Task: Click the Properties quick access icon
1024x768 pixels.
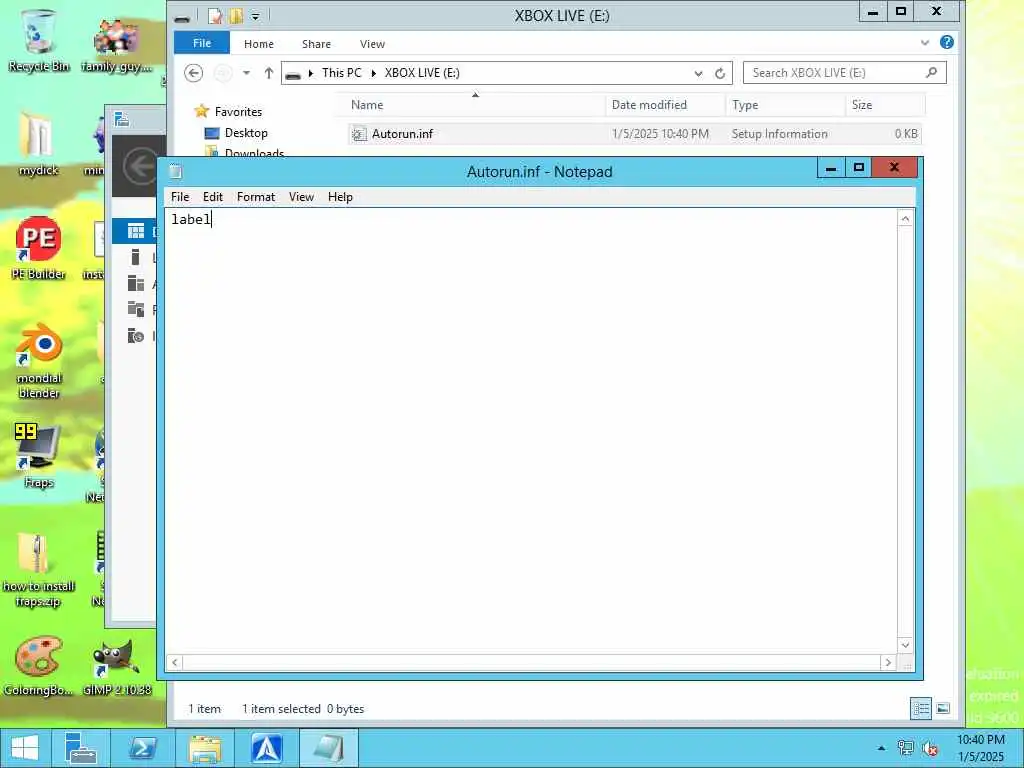Action: tap(215, 16)
